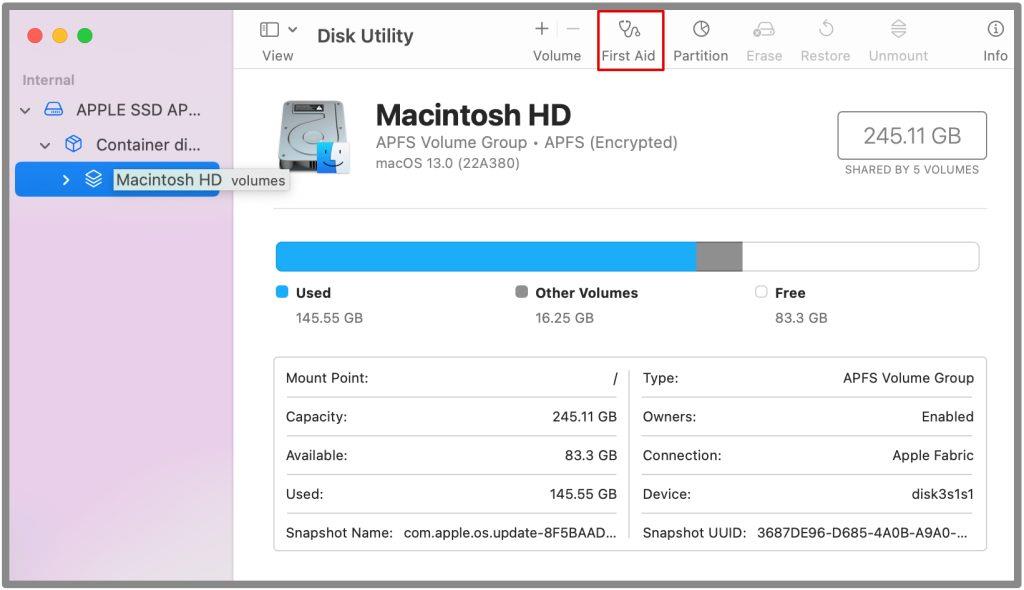The image size is (1024, 590).
Task: Click the Capacity row value 245.11 GB
Action: [x=584, y=417]
